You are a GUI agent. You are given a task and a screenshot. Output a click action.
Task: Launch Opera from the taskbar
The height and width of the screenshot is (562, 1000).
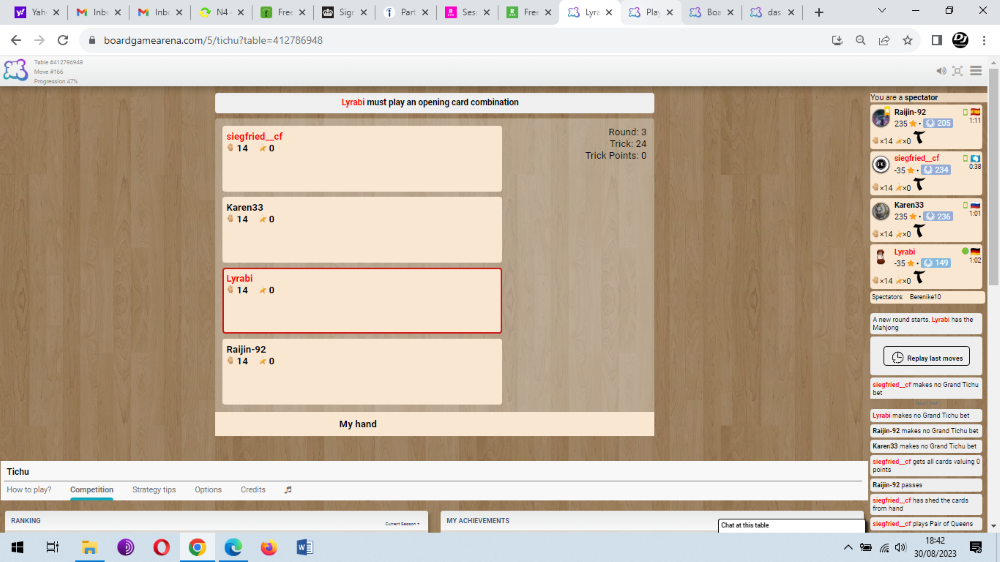[161, 547]
